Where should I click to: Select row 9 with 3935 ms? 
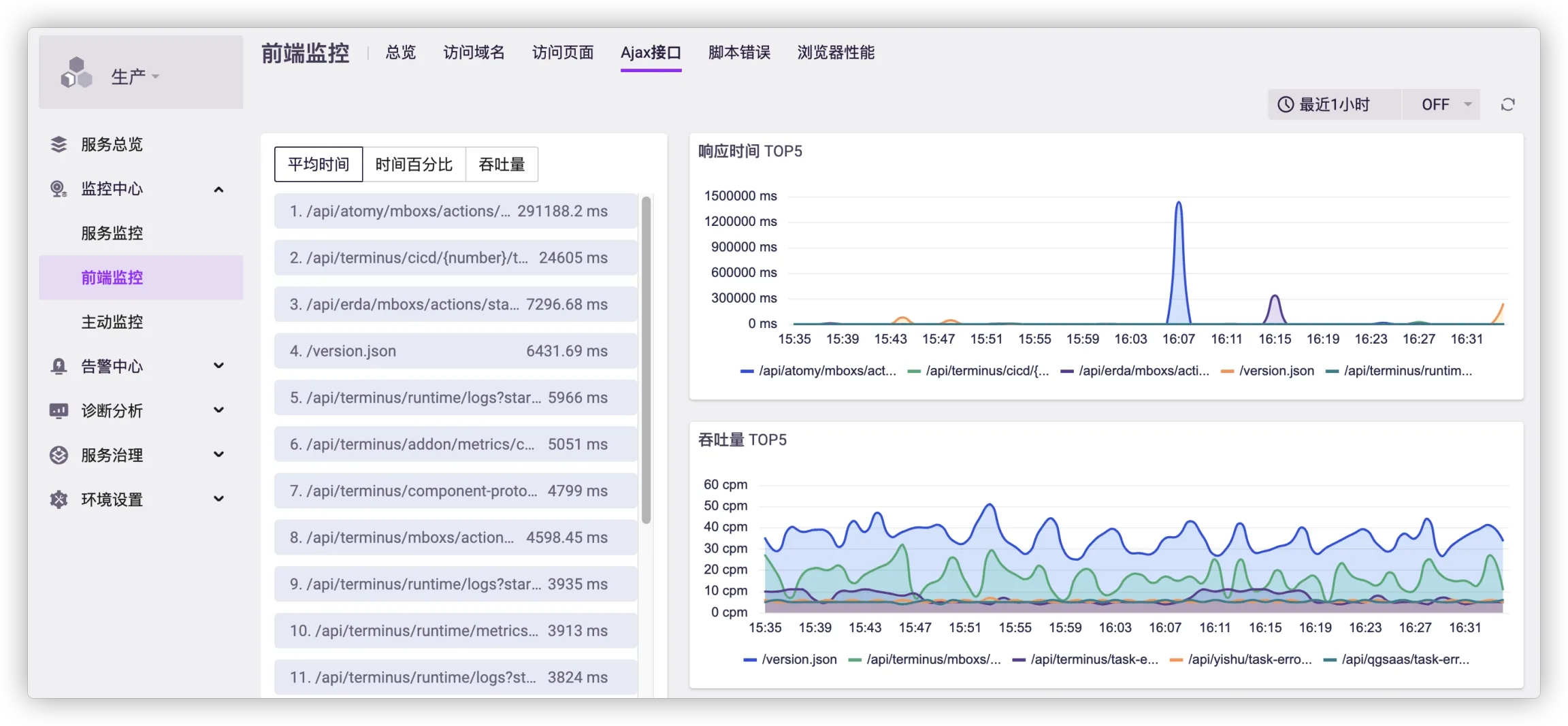[455, 584]
